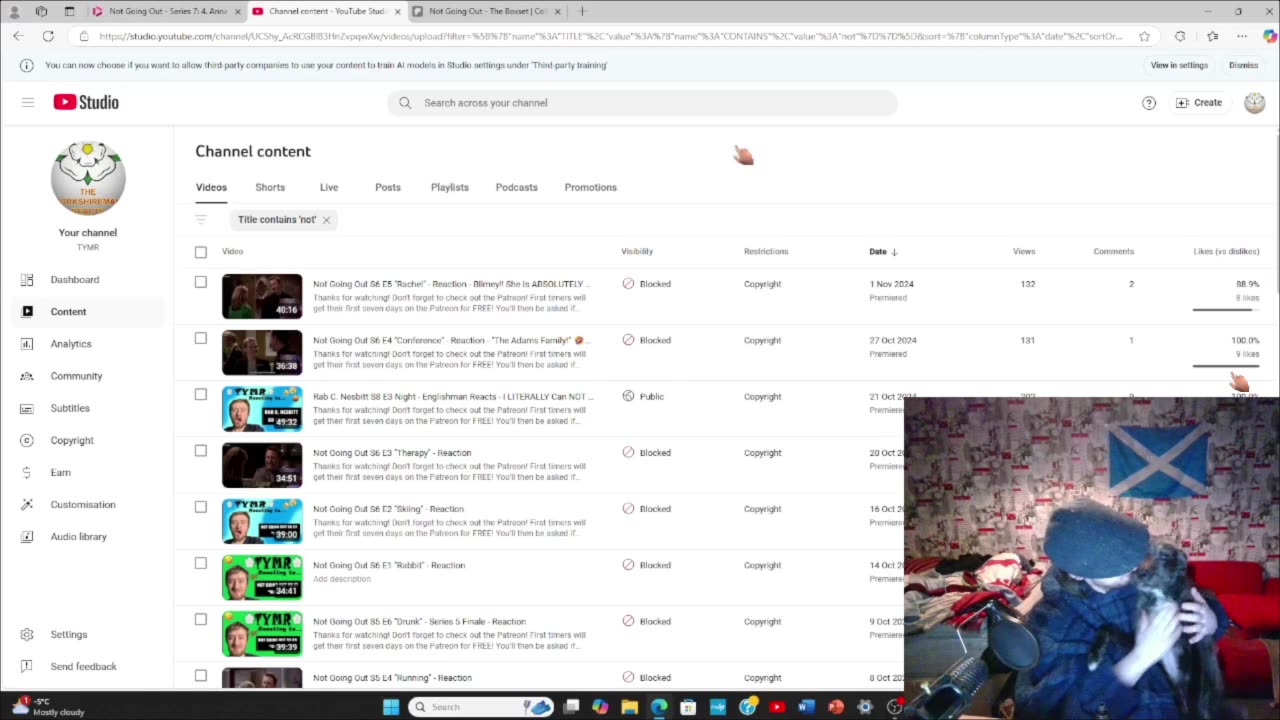Select checkbox for Rab C. Nesbitt video
The height and width of the screenshot is (720, 1280).
tap(201, 394)
